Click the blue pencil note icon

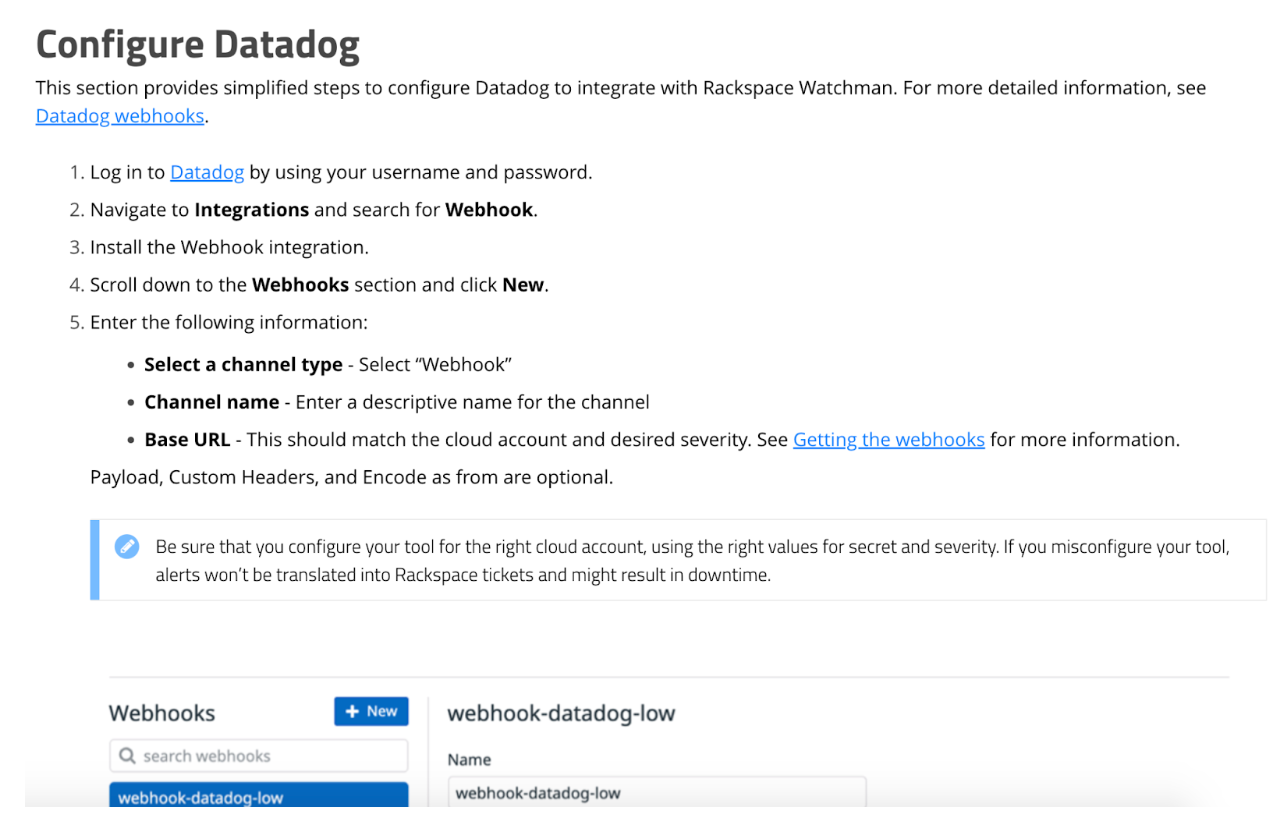pyautogui.click(x=127, y=547)
